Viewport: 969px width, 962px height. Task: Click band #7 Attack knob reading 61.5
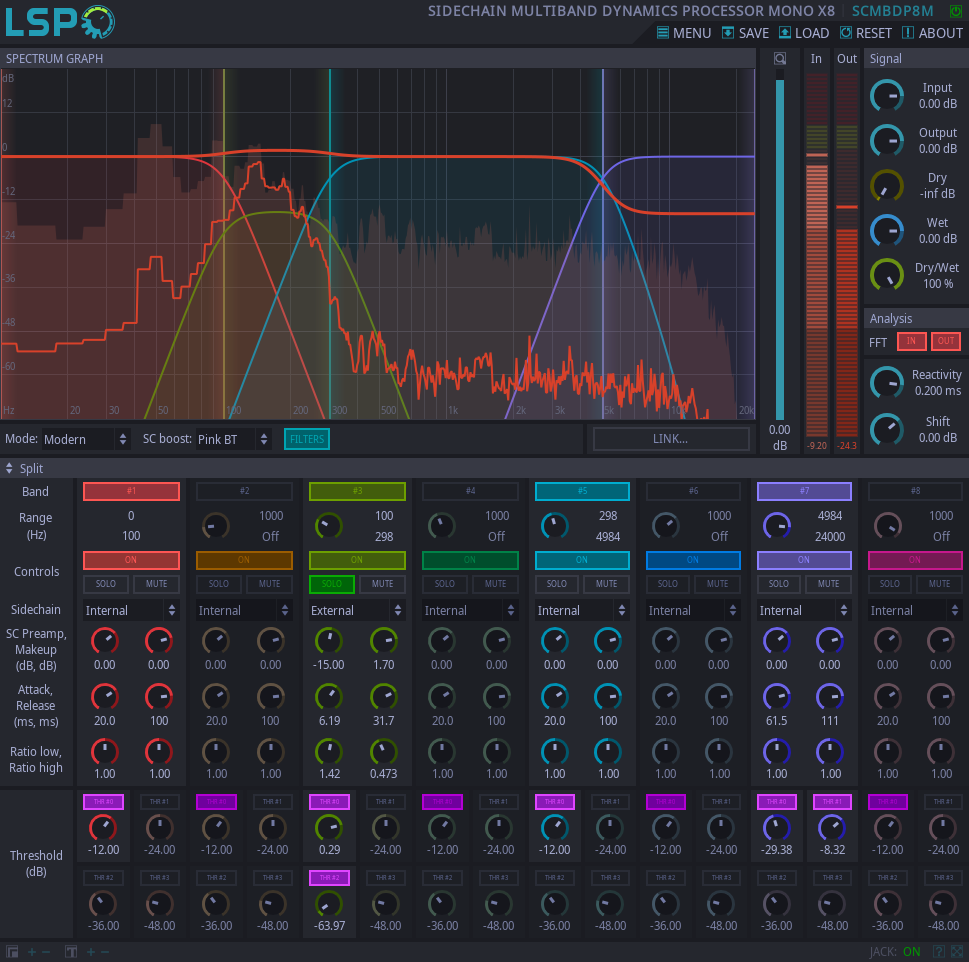pos(777,697)
